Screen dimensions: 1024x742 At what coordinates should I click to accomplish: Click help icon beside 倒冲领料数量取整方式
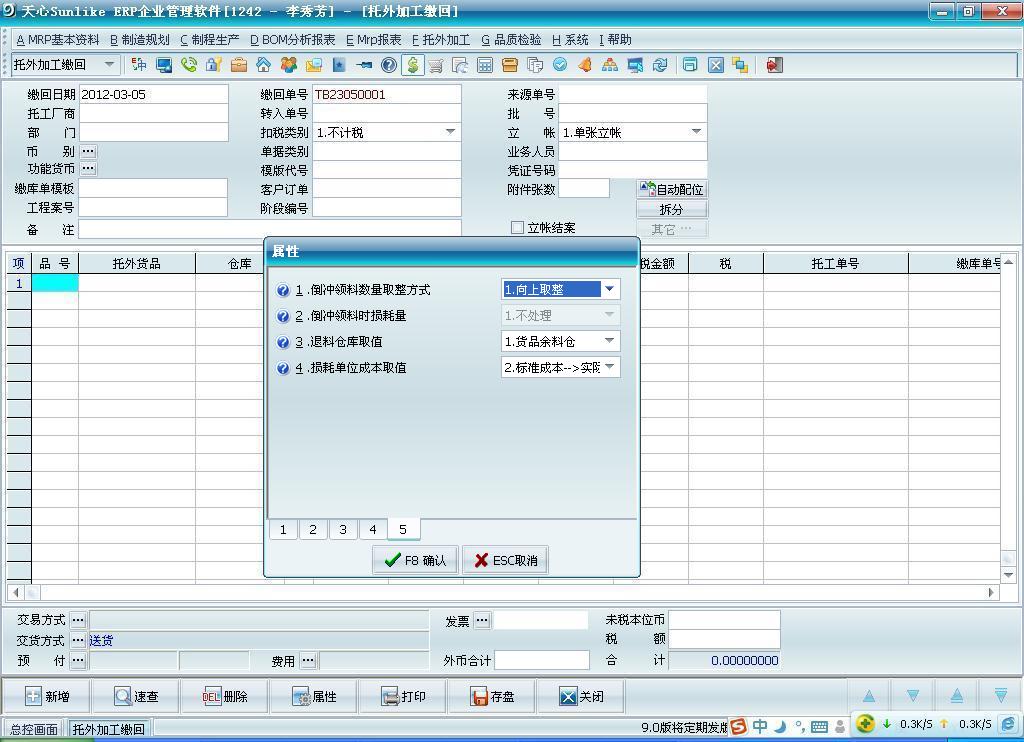[283, 290]
